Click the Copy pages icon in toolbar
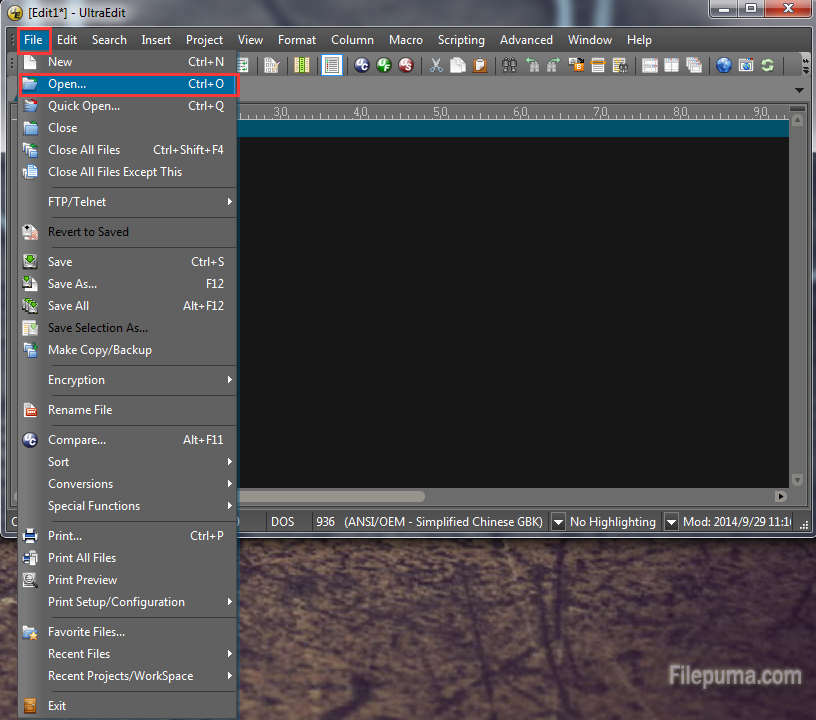Screen dimensions: 816x720 tap(458, 66)
